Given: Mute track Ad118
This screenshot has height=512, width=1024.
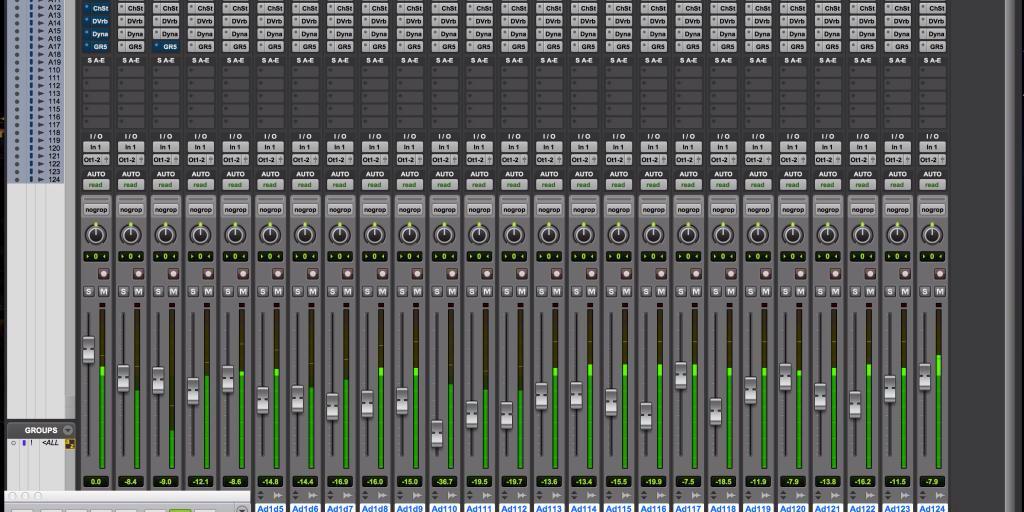Looking at the screenshot, I should click(731, 291).
